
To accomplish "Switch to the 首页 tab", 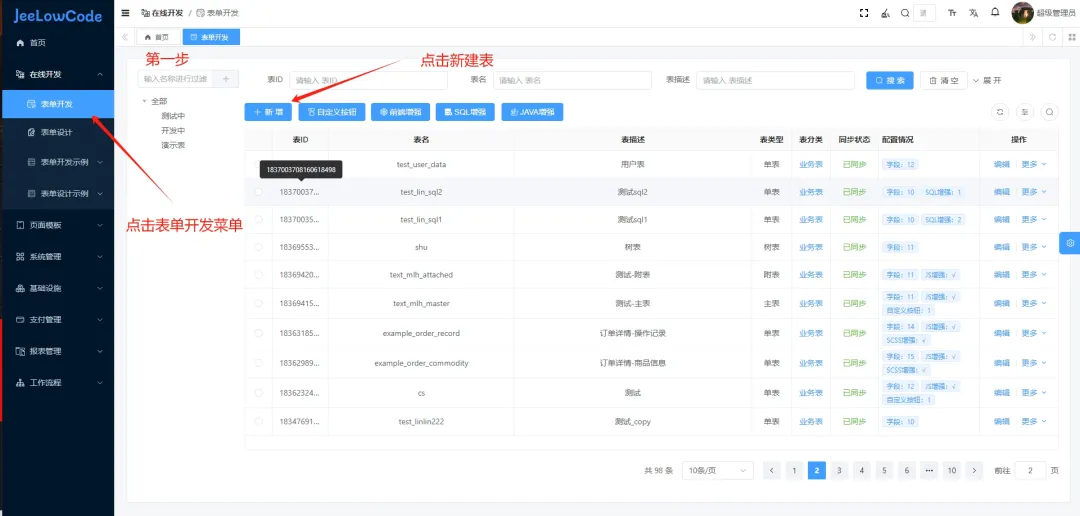I will click(158, 37).
